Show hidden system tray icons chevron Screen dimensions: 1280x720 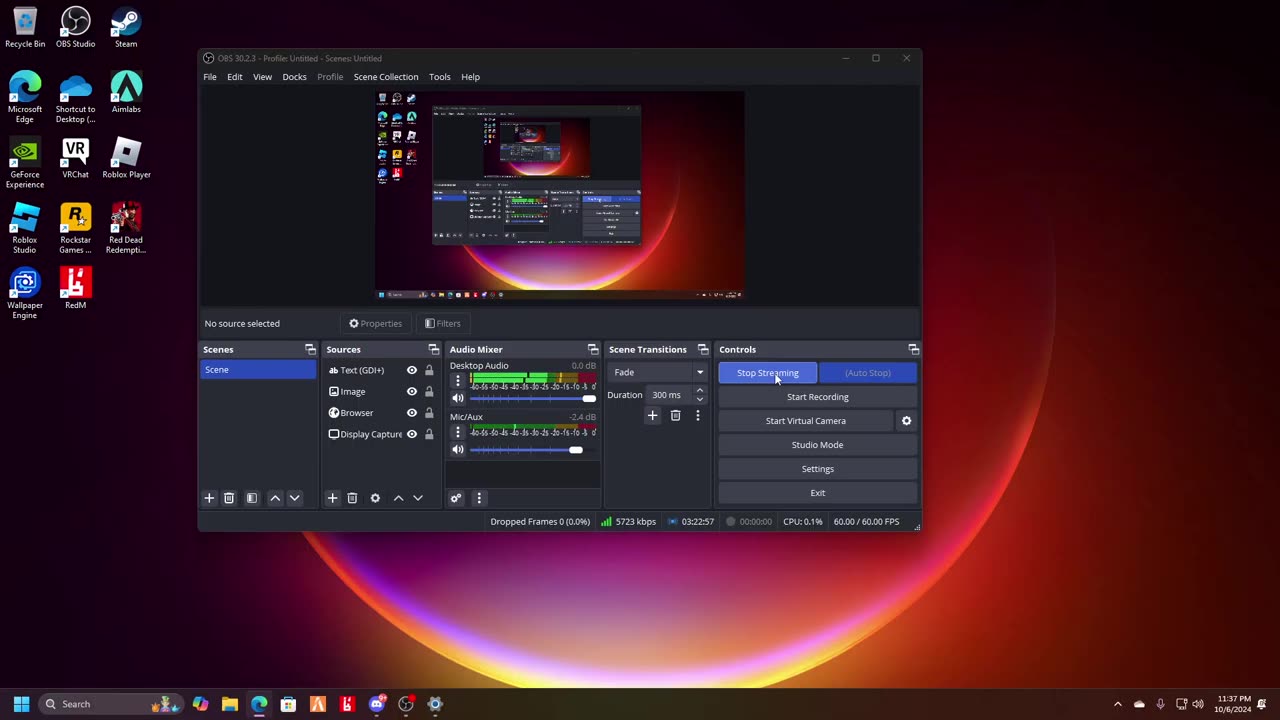[1118, 704]
